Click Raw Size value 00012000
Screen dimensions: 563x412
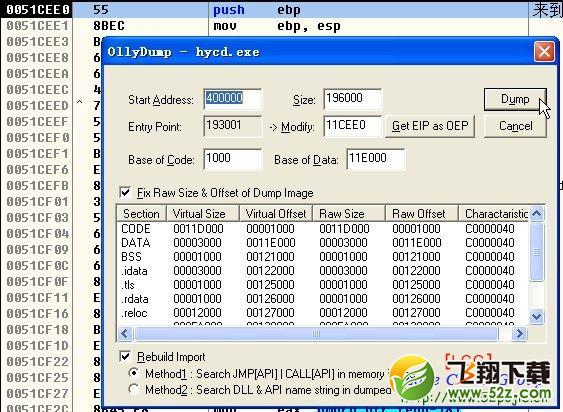coord(343,313)
